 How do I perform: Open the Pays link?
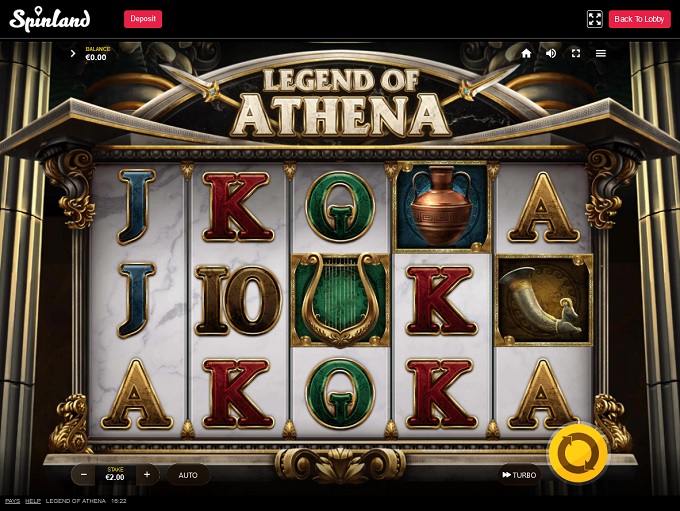pos(13,501)
